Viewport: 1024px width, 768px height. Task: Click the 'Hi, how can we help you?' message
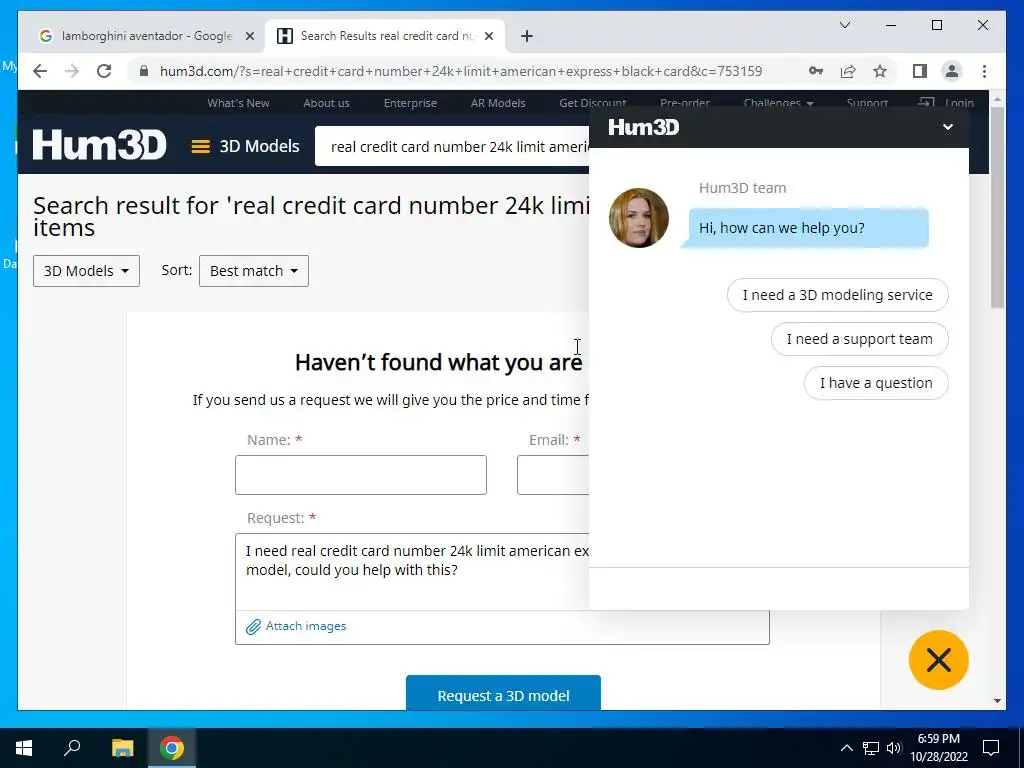(x=808, y=228)
